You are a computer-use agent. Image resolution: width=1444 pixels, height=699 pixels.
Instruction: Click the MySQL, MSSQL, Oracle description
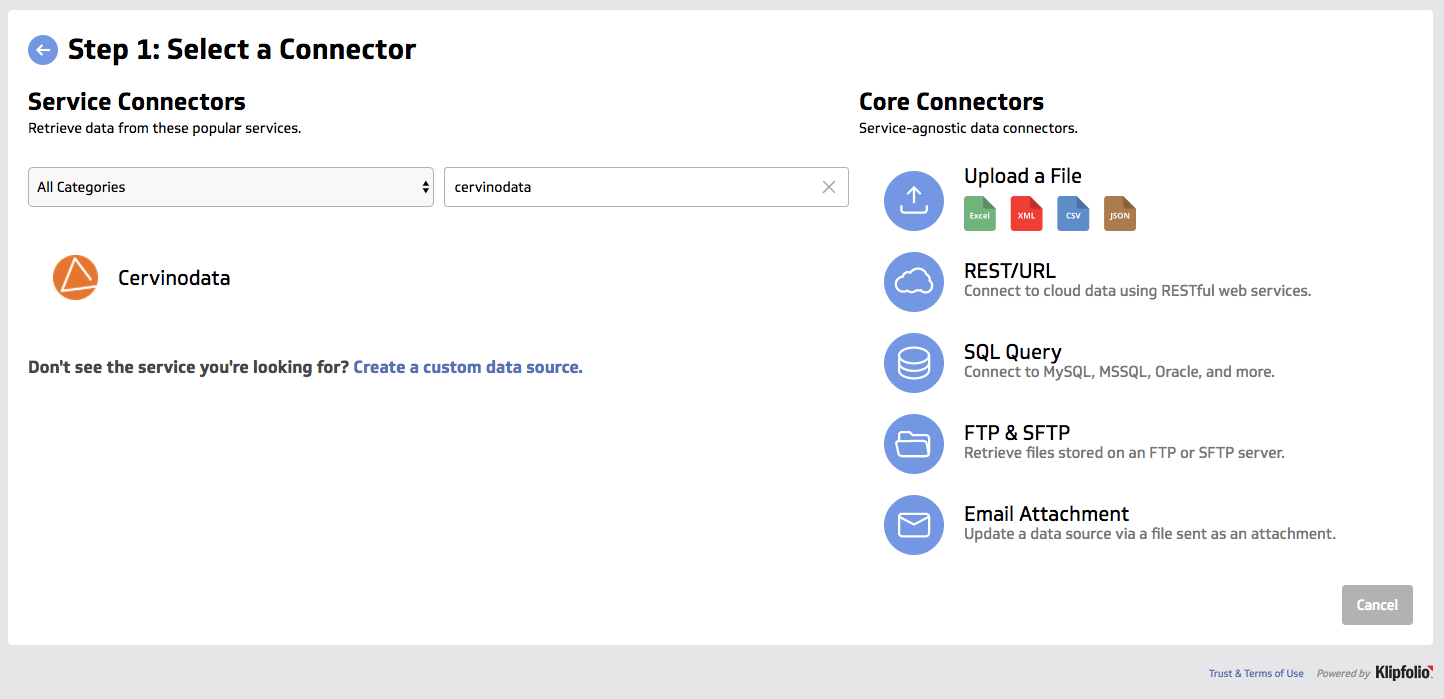[1119, 372]
